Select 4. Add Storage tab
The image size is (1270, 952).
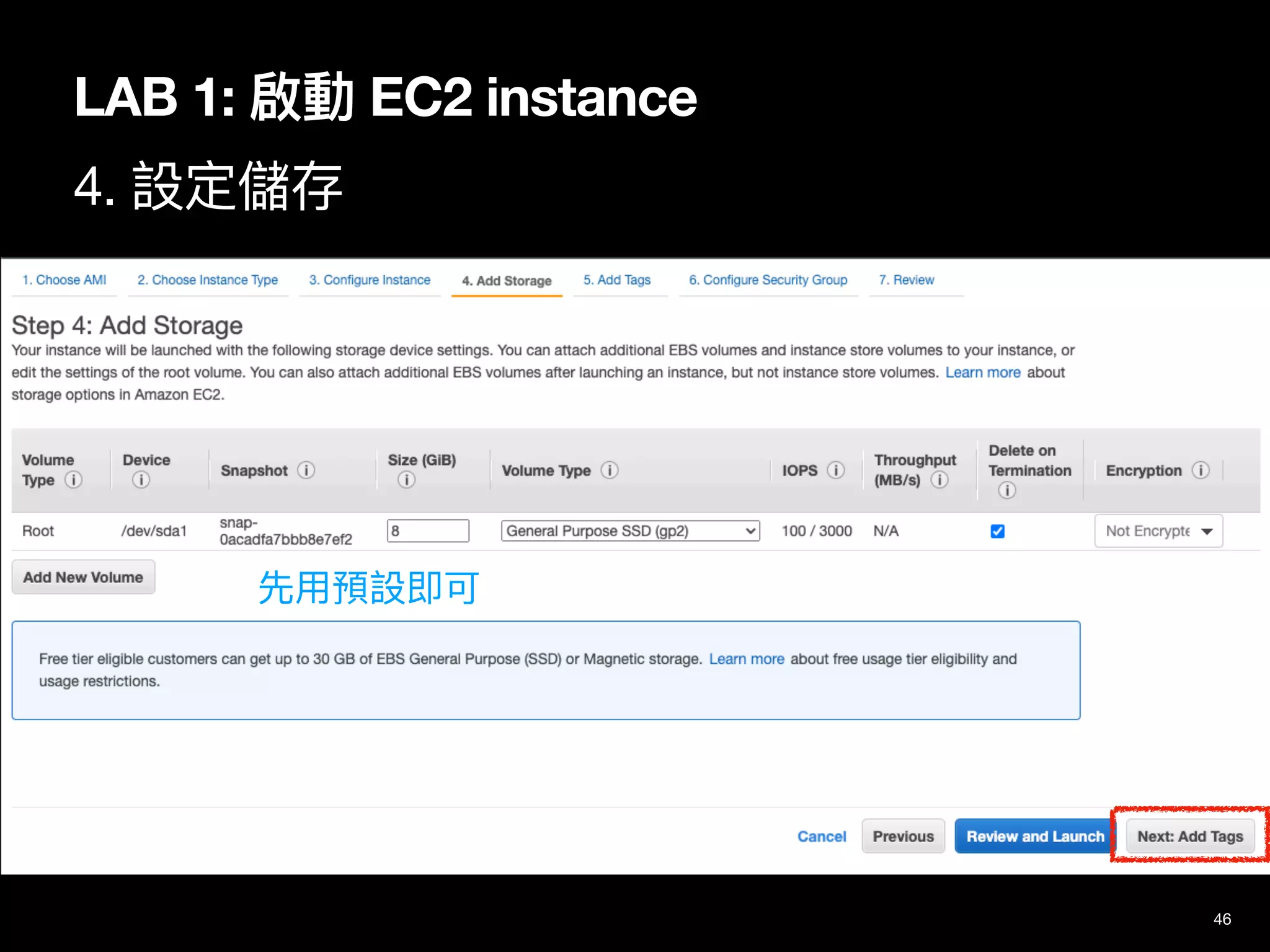[507, 281]
